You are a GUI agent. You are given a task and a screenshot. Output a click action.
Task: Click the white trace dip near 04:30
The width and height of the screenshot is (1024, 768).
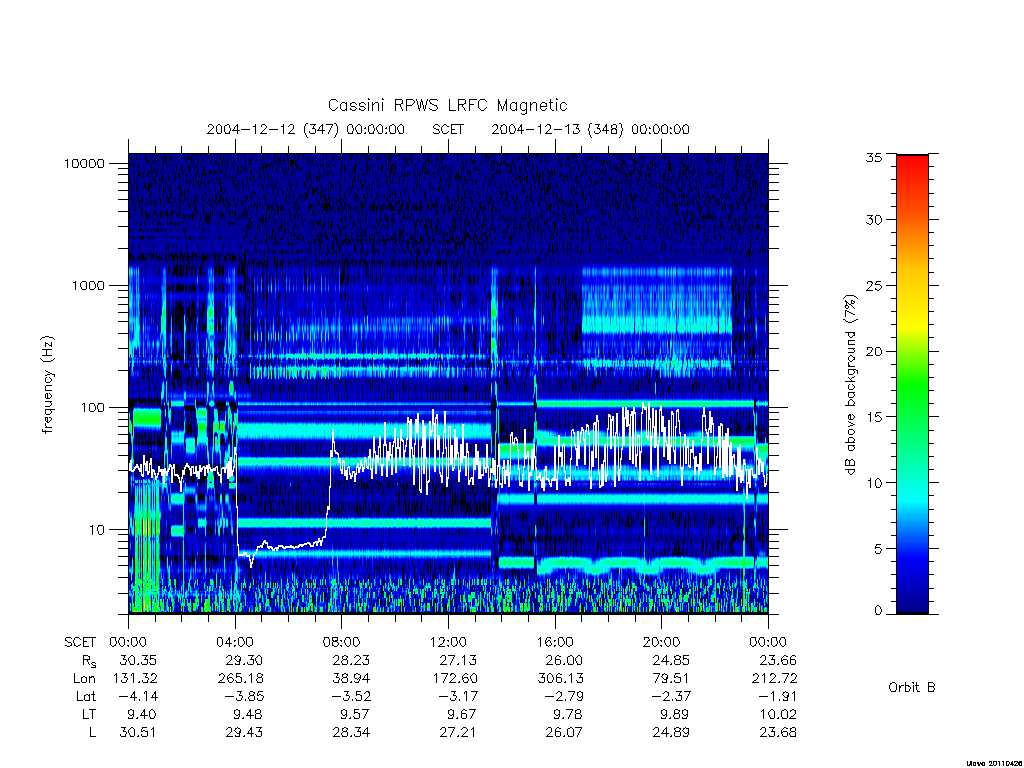[251, 560]
